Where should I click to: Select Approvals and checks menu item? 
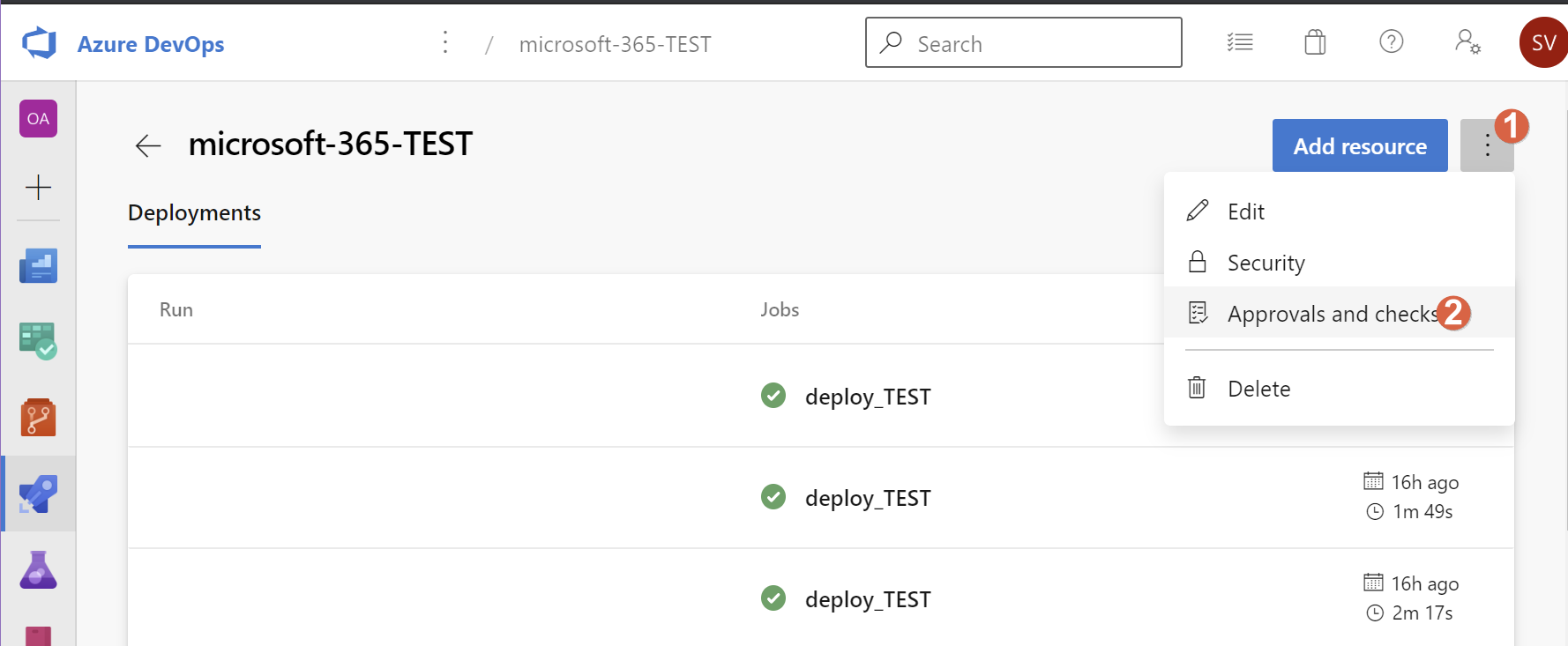click(x=1339, y=313)
